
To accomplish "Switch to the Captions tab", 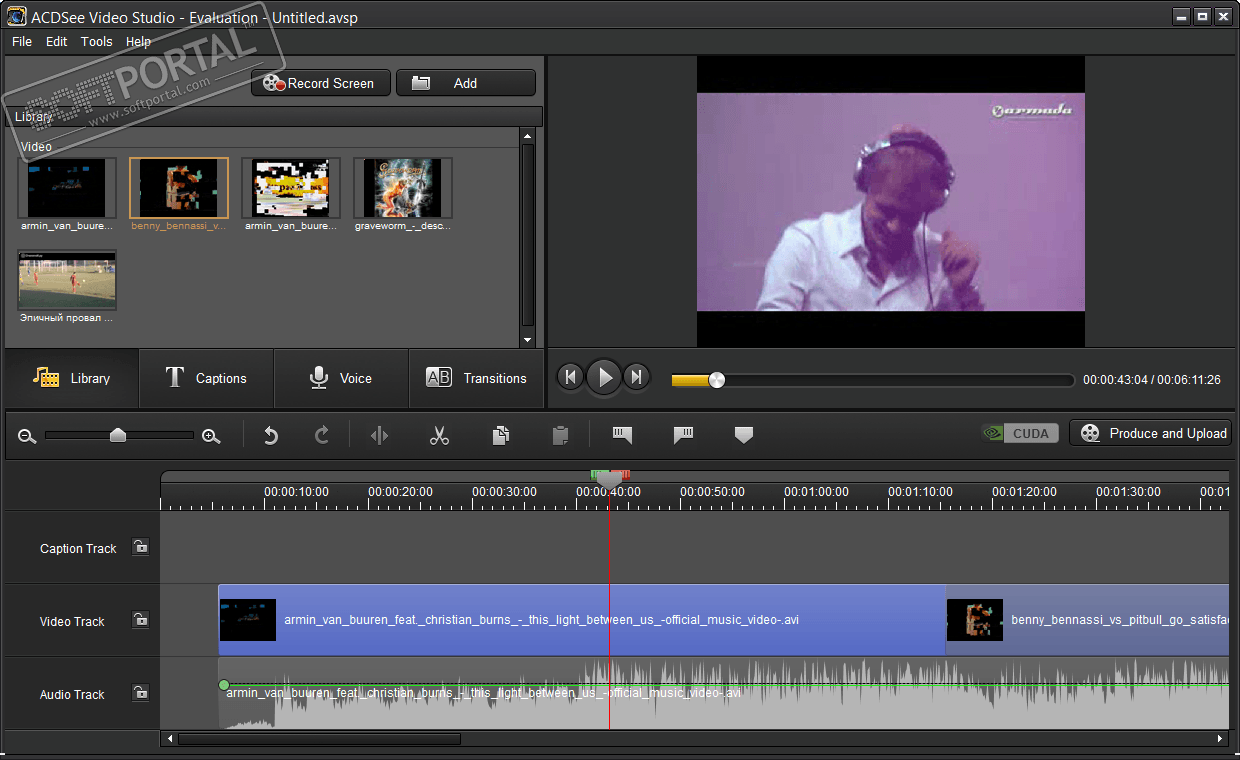I will [206, 378].
